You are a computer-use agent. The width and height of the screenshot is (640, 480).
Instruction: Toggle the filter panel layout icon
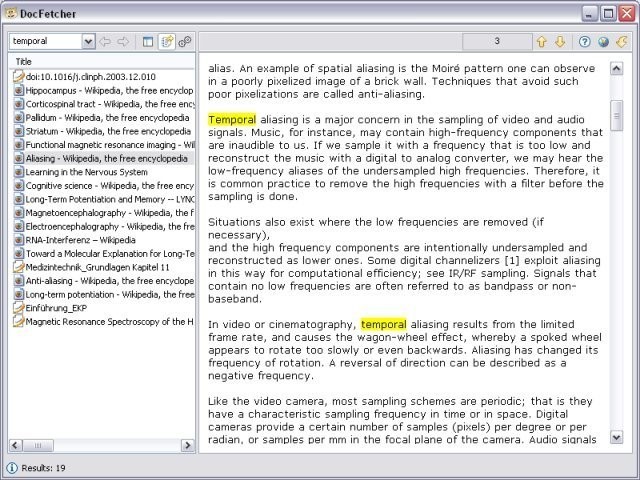[x=148, y=42]
